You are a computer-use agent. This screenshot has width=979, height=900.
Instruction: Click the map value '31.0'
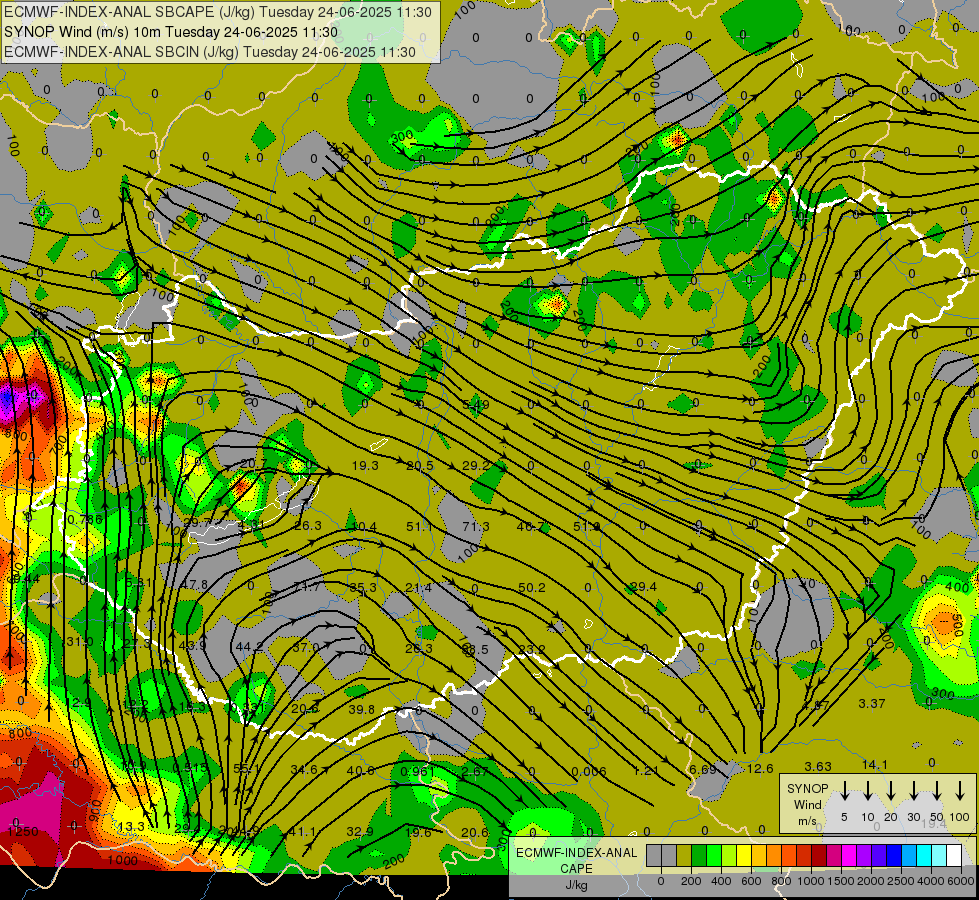click(80, 641)
